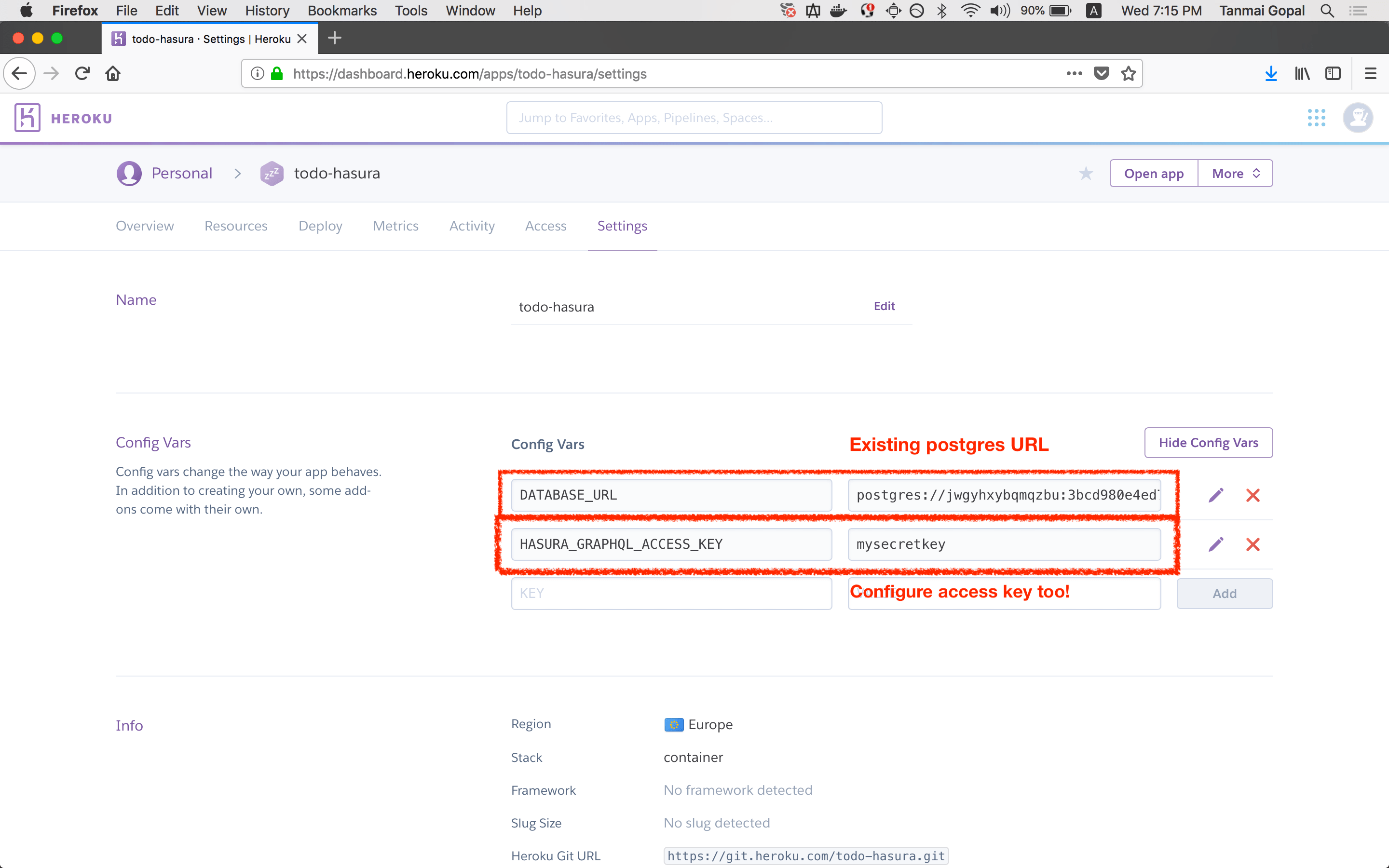Open the Firefox hamburger menu

click(x=1371, y=73)
